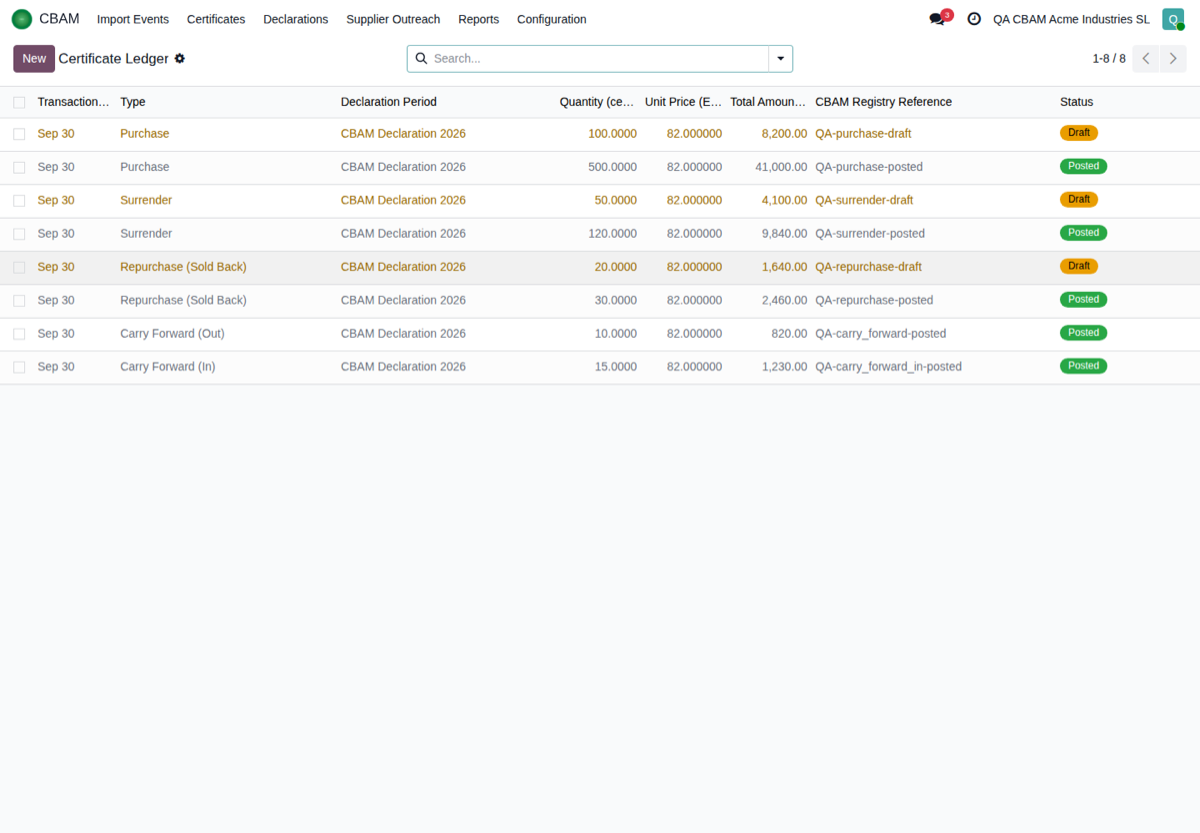Sort by Status column header
1200x833 pixels.
click(1077, 102)
